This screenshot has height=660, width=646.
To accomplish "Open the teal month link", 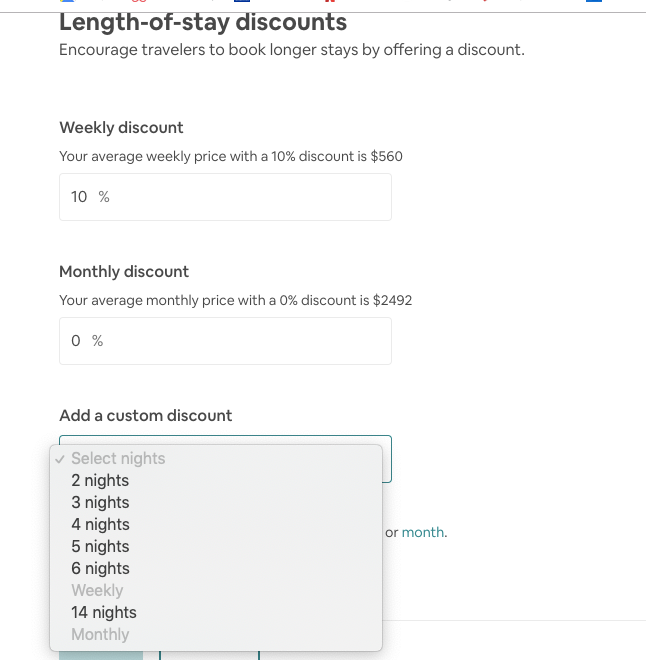I will (x=423, y=533).
